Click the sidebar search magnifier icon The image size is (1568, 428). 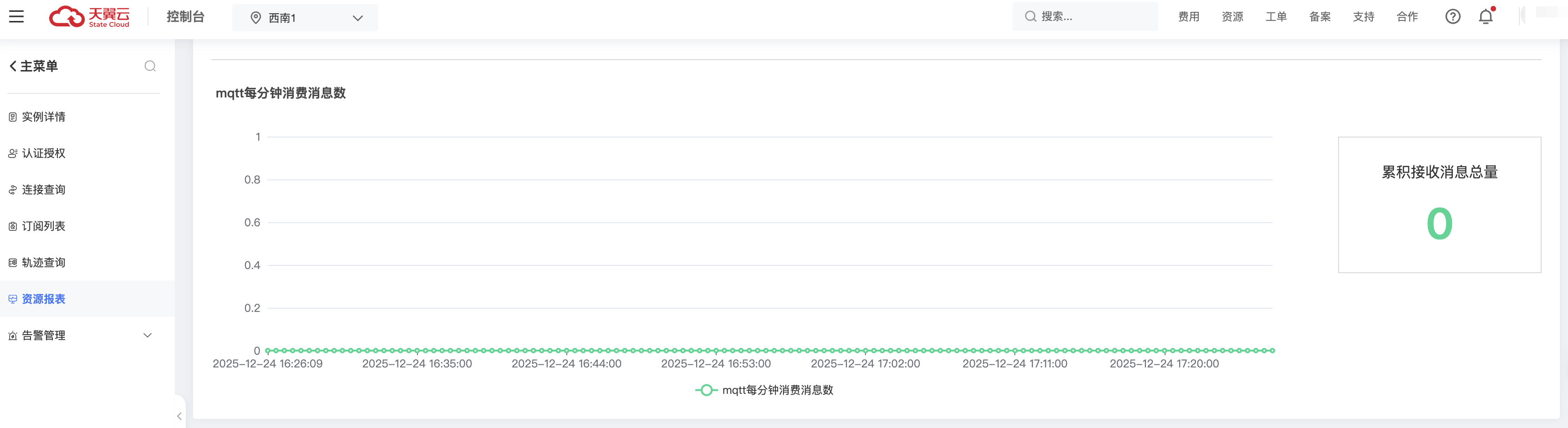click(x=150, y=66)
